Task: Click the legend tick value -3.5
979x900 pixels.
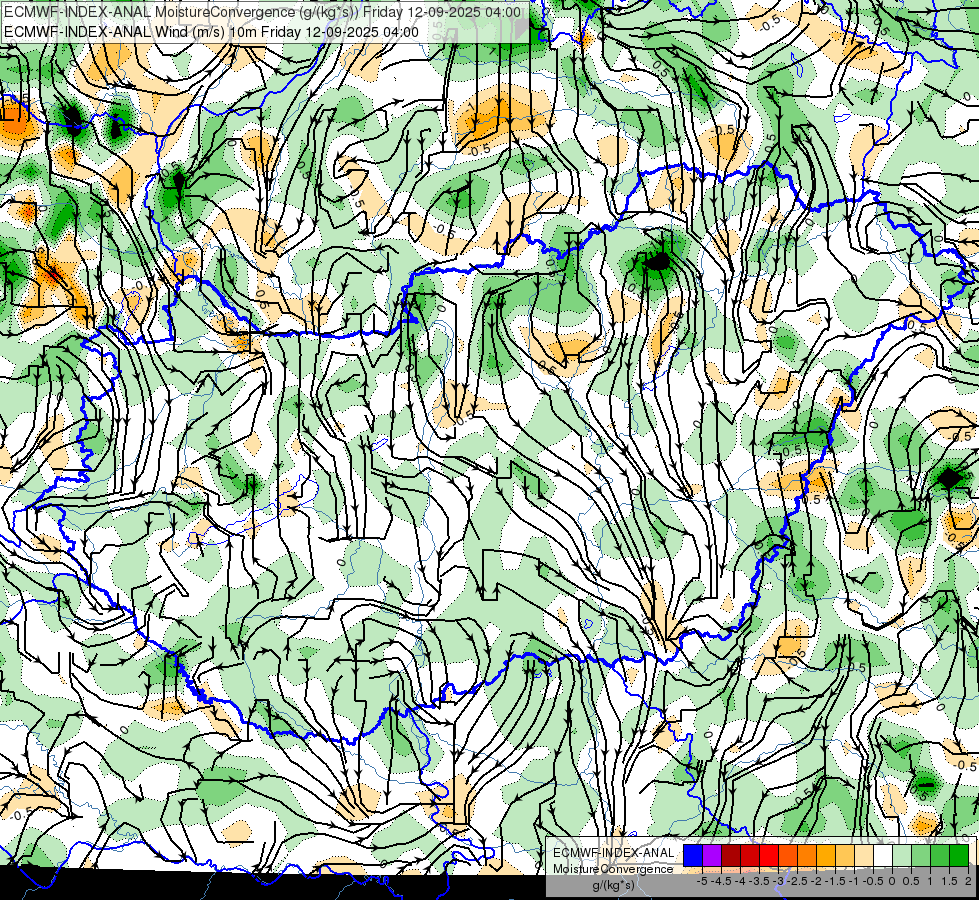Action: coord(759,881)
